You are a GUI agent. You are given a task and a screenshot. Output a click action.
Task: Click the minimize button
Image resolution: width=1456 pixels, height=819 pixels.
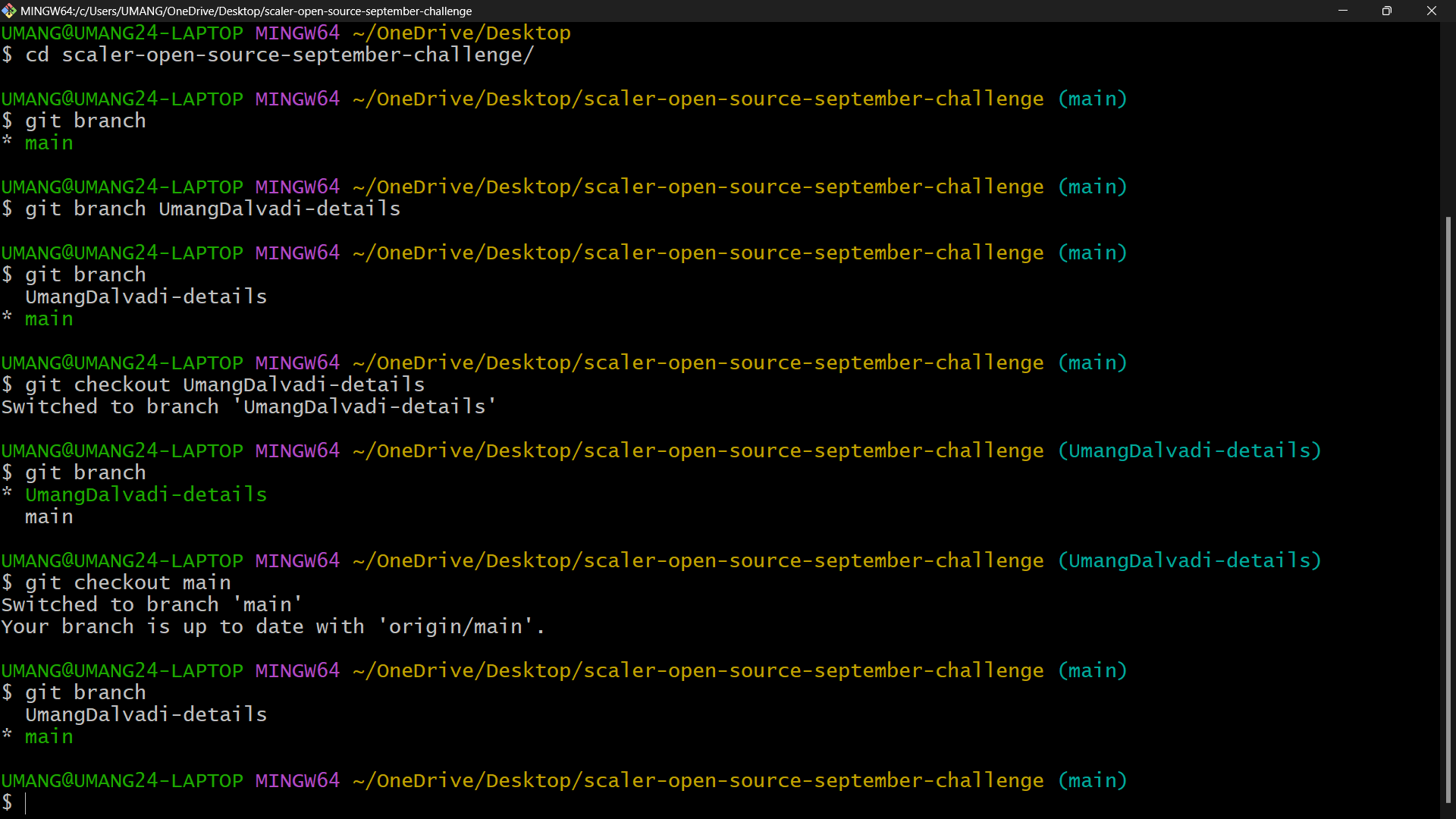point(1343,11)
